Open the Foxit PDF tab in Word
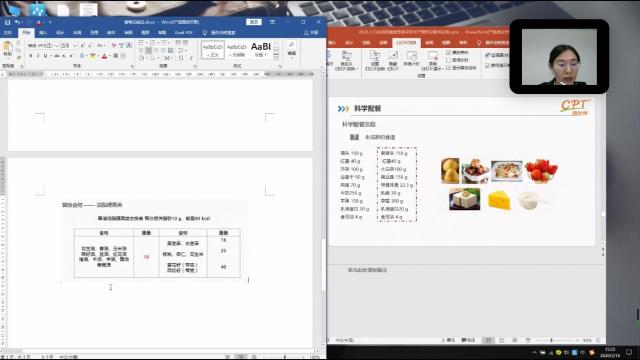The width and height of the screenshot is (640, 360). tap(183, 33)
